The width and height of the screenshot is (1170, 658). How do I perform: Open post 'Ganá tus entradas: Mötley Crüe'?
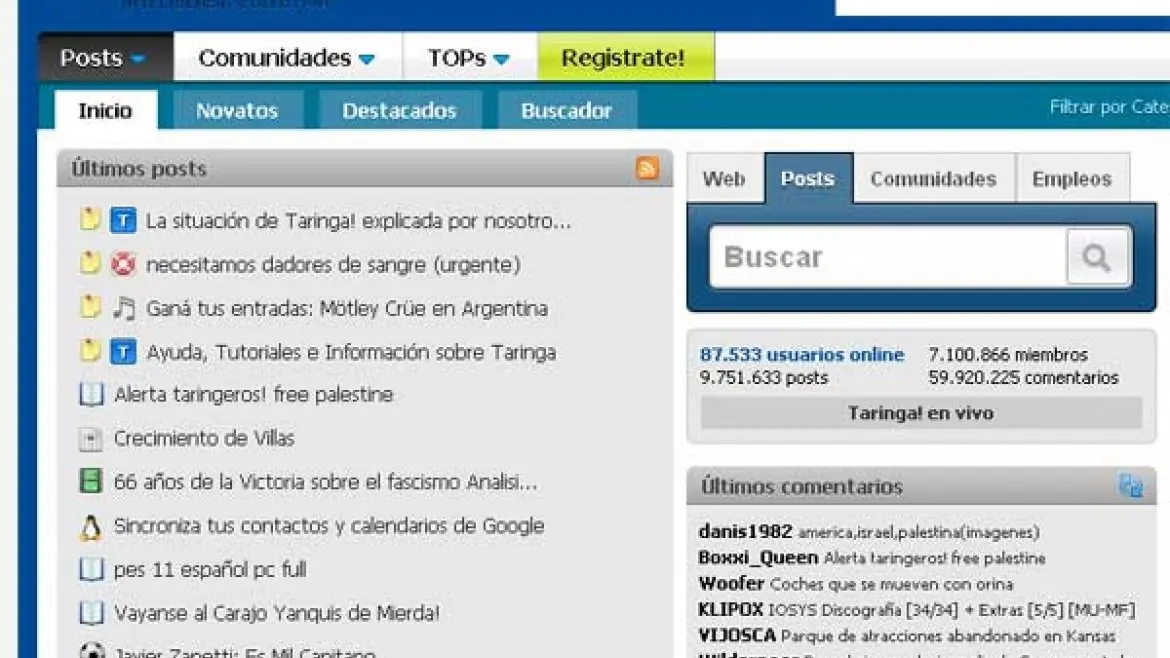point(347,308)
